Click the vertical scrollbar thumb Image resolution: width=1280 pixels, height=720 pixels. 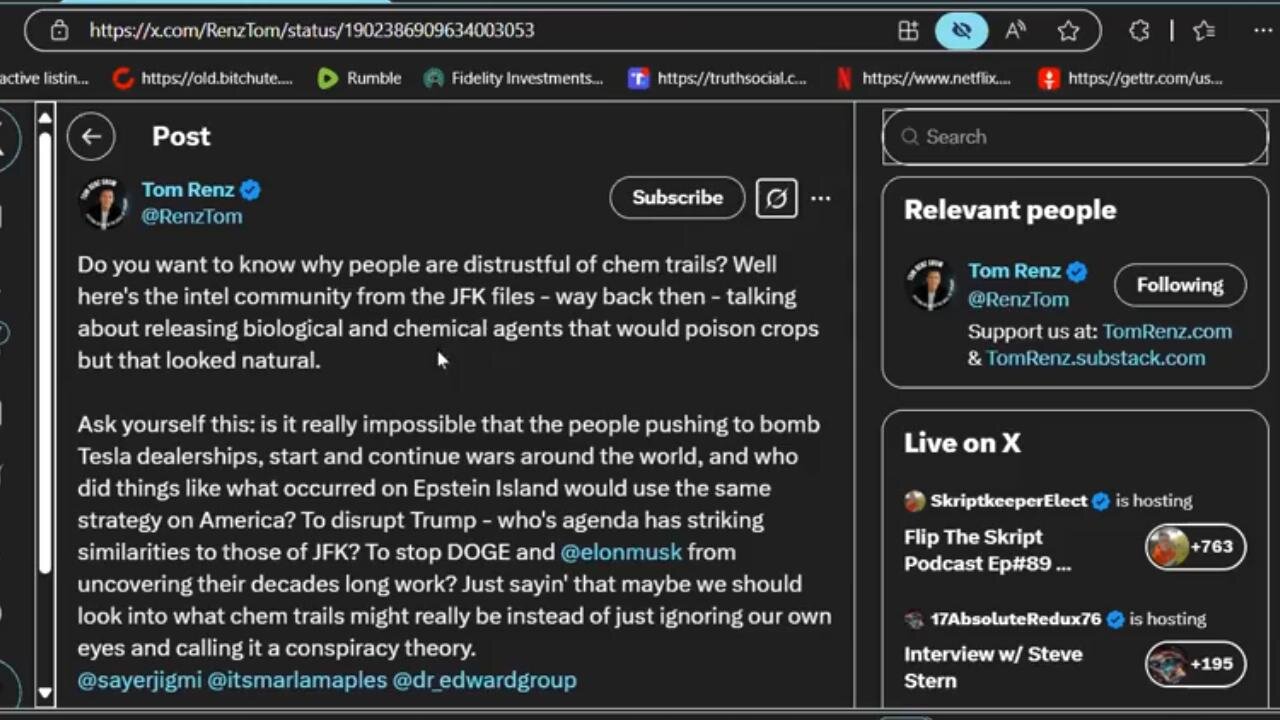coord(45,352)
